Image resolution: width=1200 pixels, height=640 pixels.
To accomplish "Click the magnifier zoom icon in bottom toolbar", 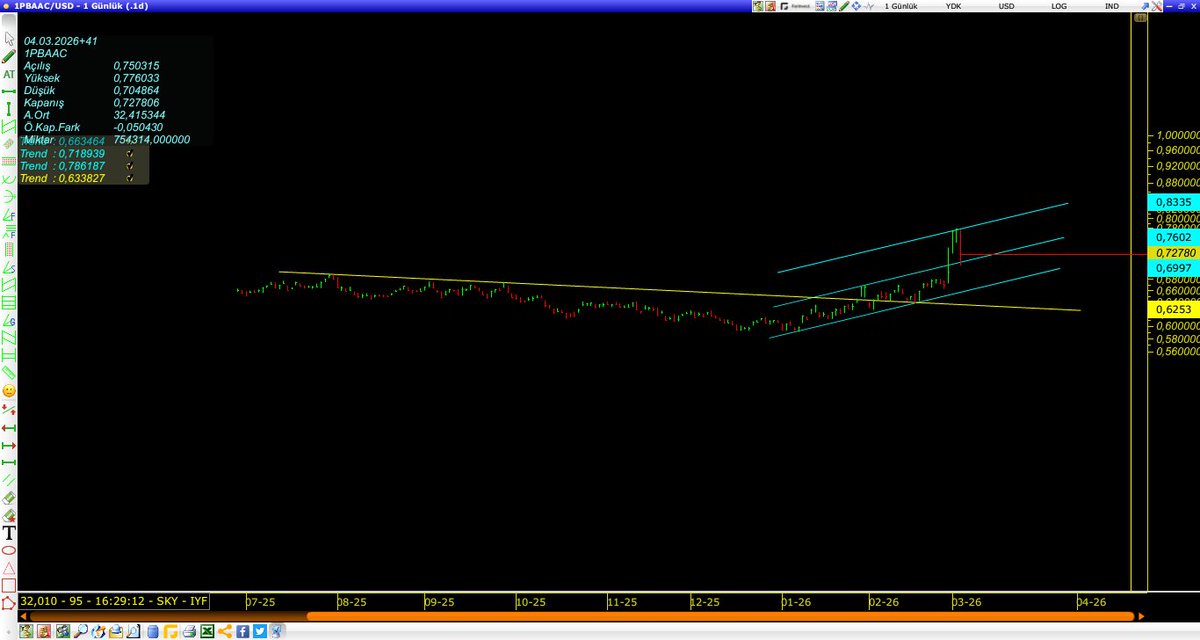I will [81, 631].
